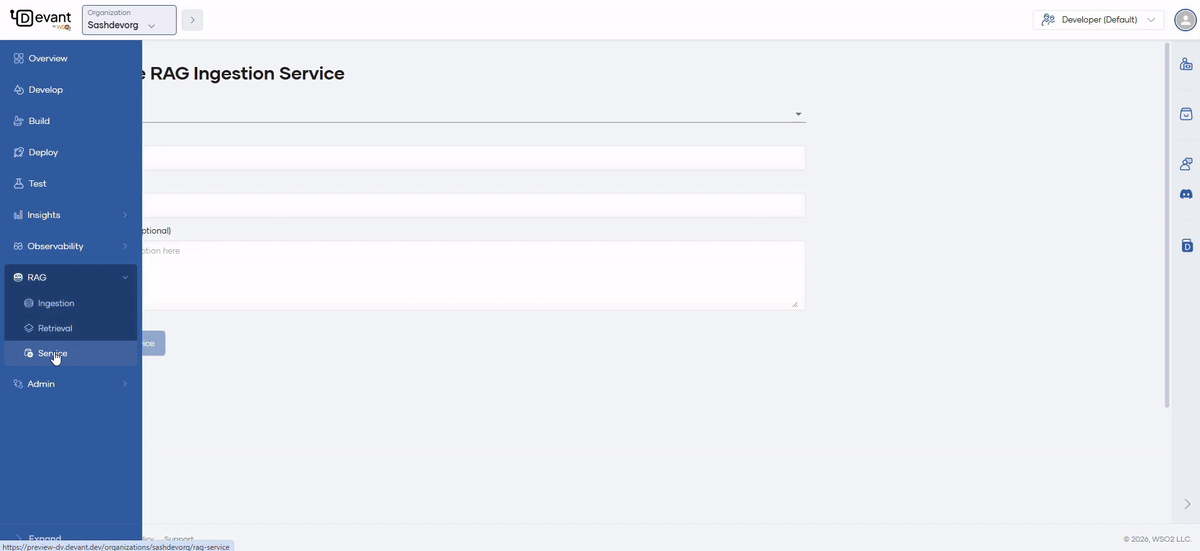The image size is (1200, 551).
Task: Open the Organization Sashdevorg selector
Action: pos(129,20)
